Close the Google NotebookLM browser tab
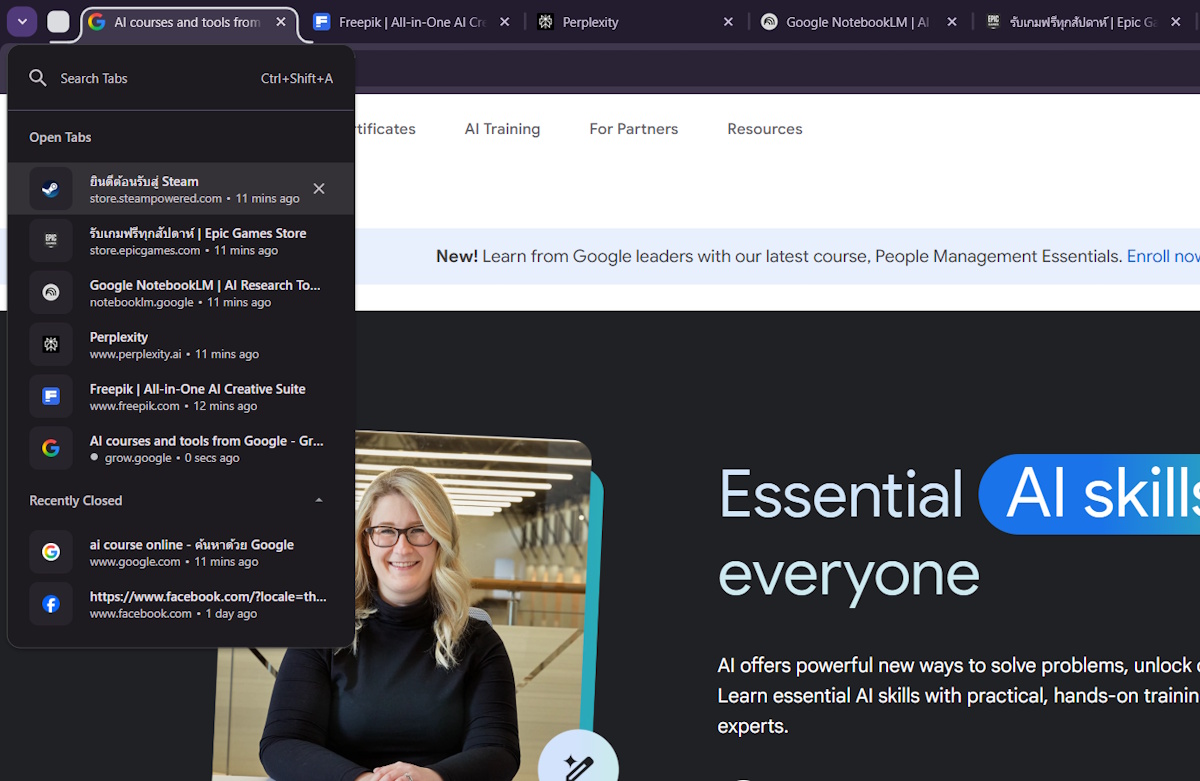 pyautogui.click(x=952, y=22)
